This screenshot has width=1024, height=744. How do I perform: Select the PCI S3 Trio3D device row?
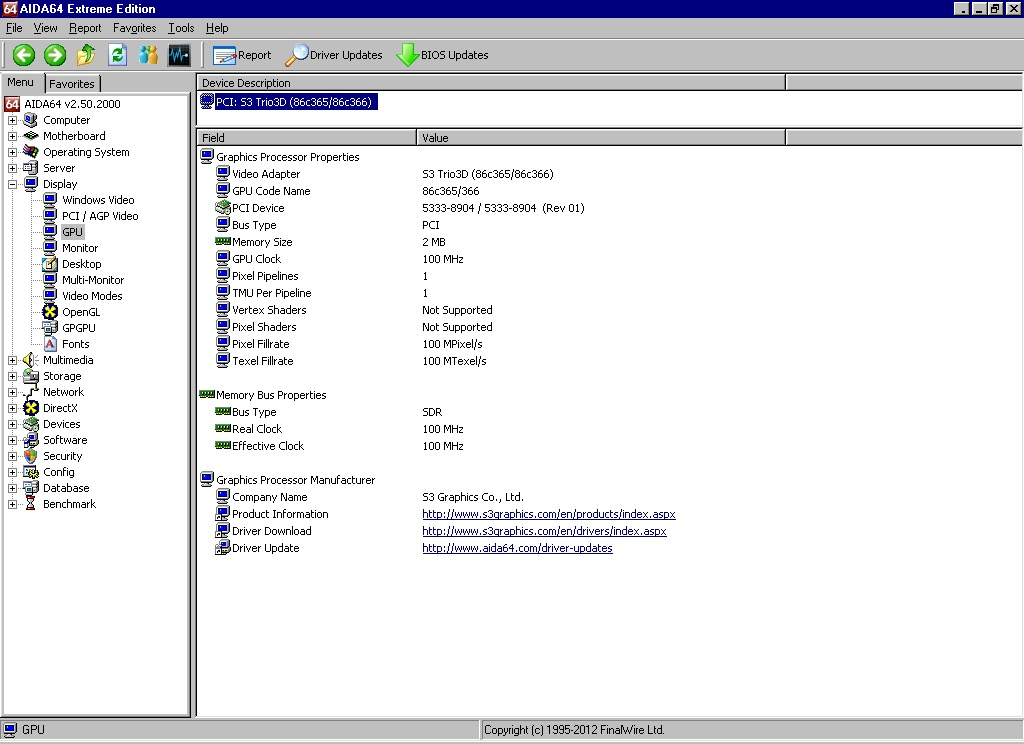click(295, 102)
